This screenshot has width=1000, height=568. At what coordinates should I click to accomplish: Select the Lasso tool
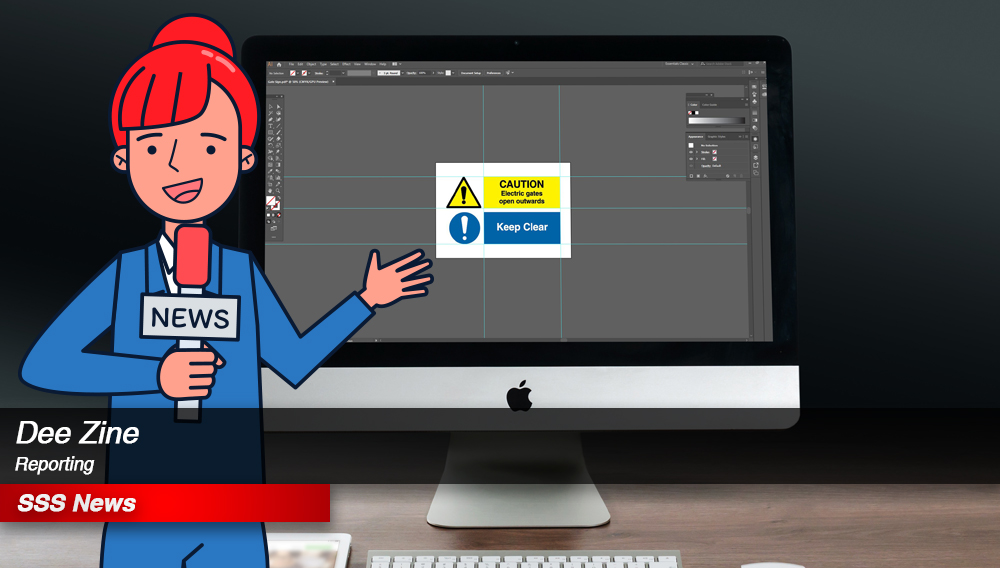pos(278,113)
